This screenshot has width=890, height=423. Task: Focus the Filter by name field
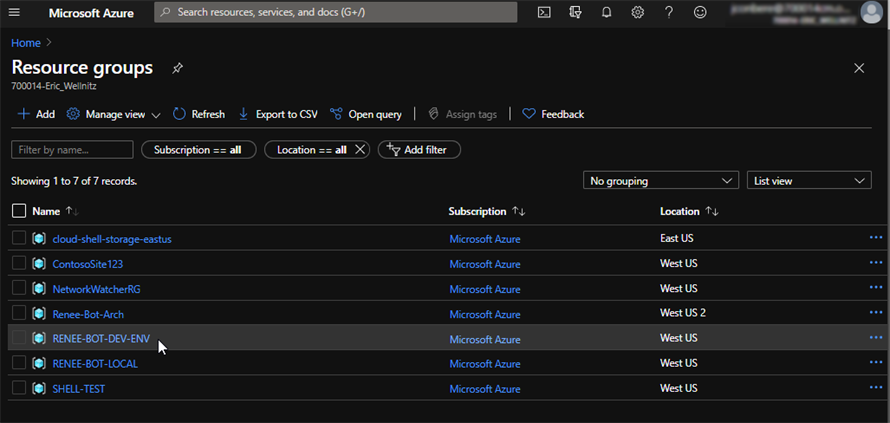pos(72,150)
